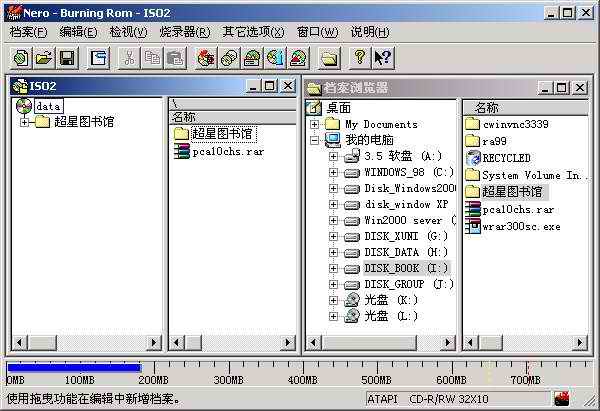
Task: Select the disk_window XP drive row
Action: [x=396, y=204]
